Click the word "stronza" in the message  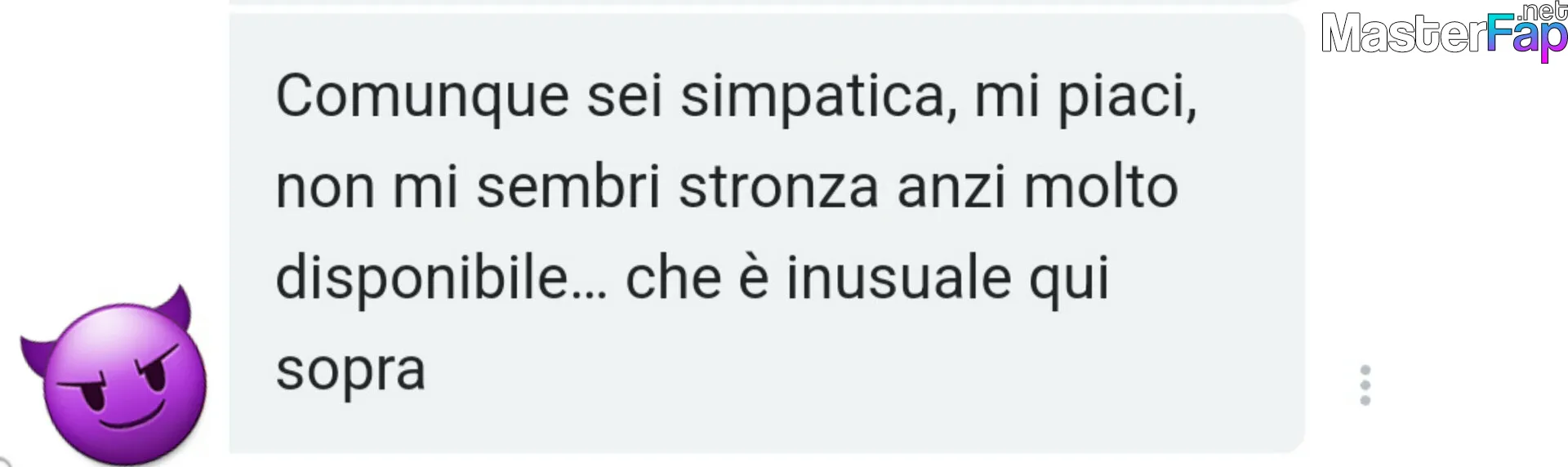point(778,188)
